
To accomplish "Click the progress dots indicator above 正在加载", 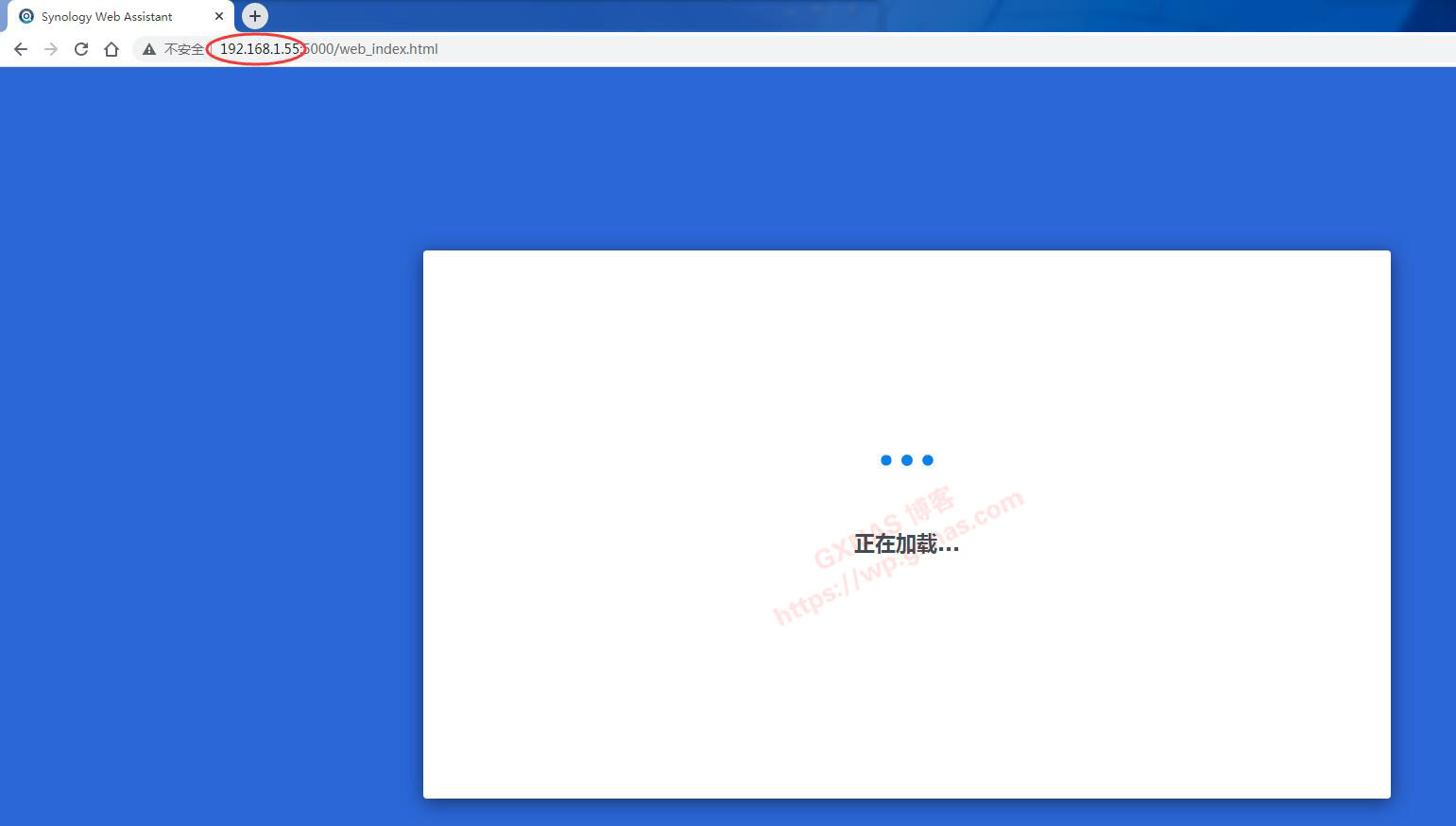I will pyautogui.click(x=906, y=459).
